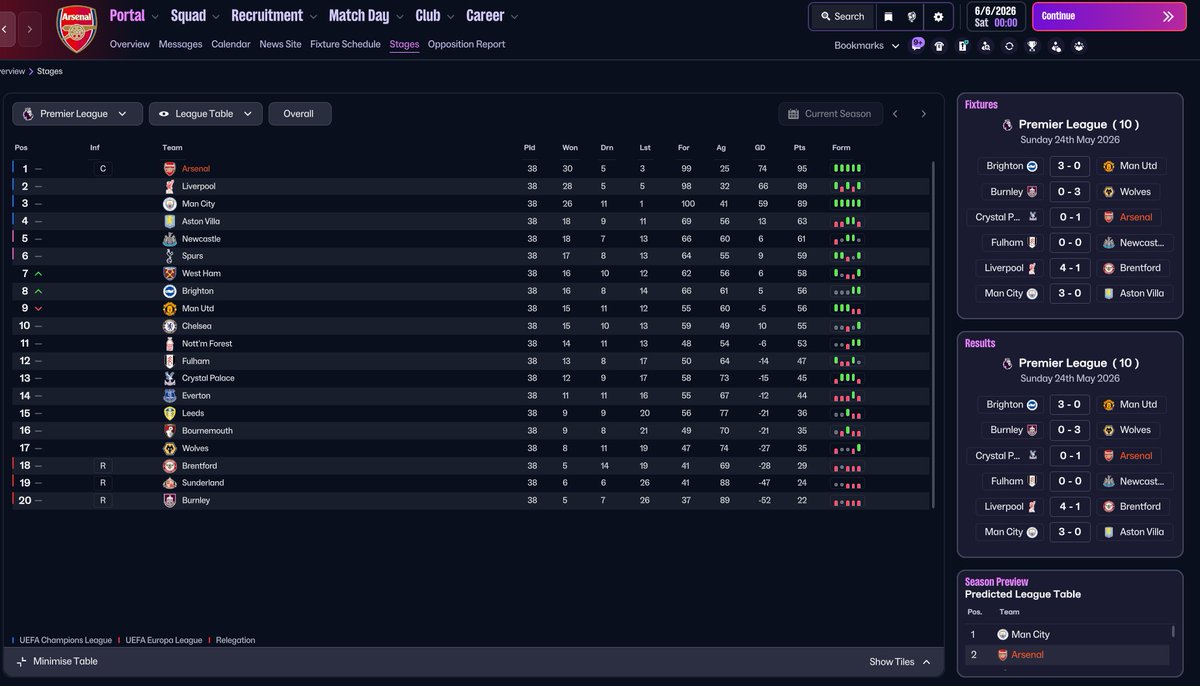Click the Brentford crest in the Fixtures panel
Image resolution: width=1200 pixels, height=686 pixels.
tap(1108, 268)
